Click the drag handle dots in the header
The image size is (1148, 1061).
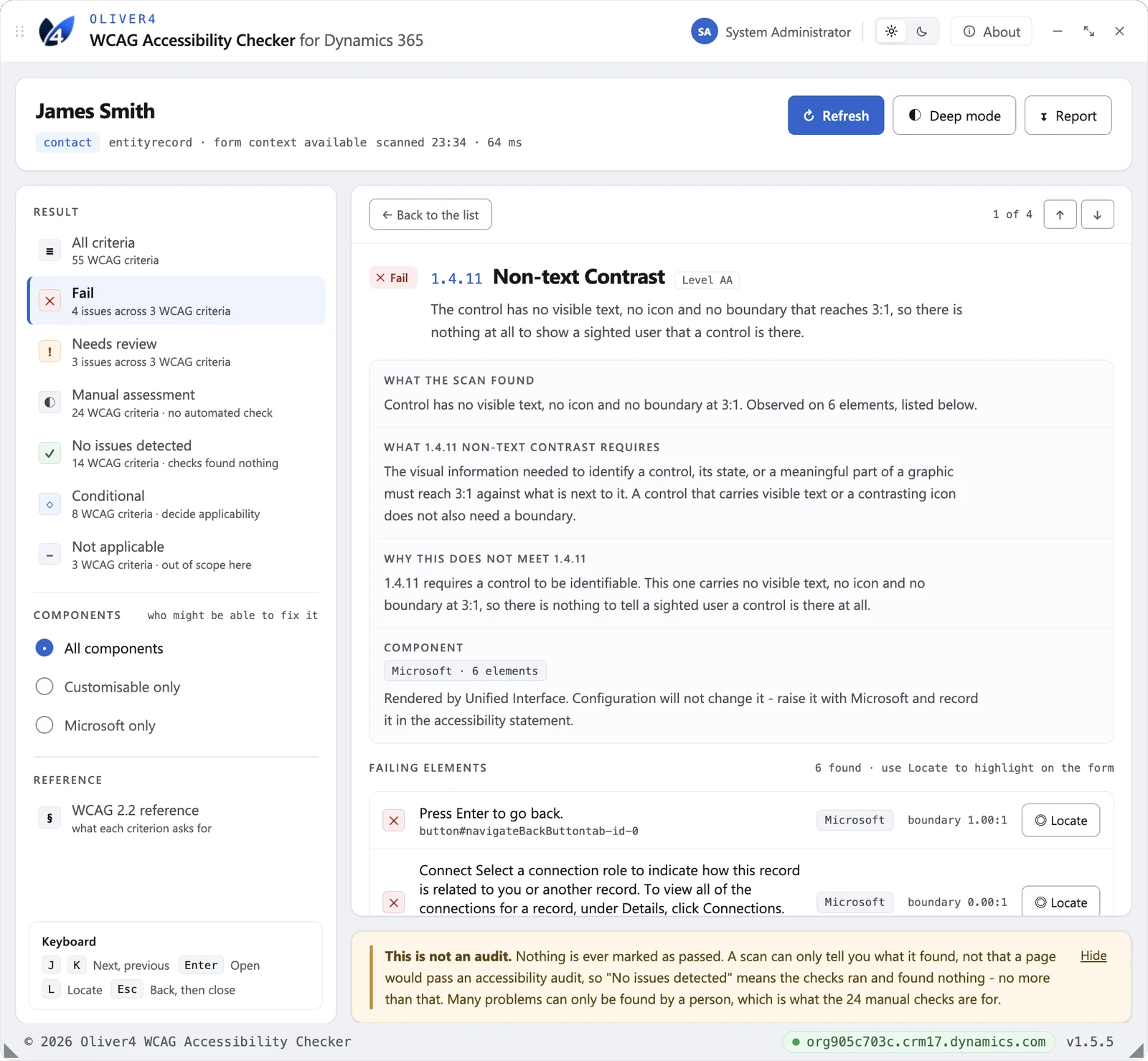[20, 32]
